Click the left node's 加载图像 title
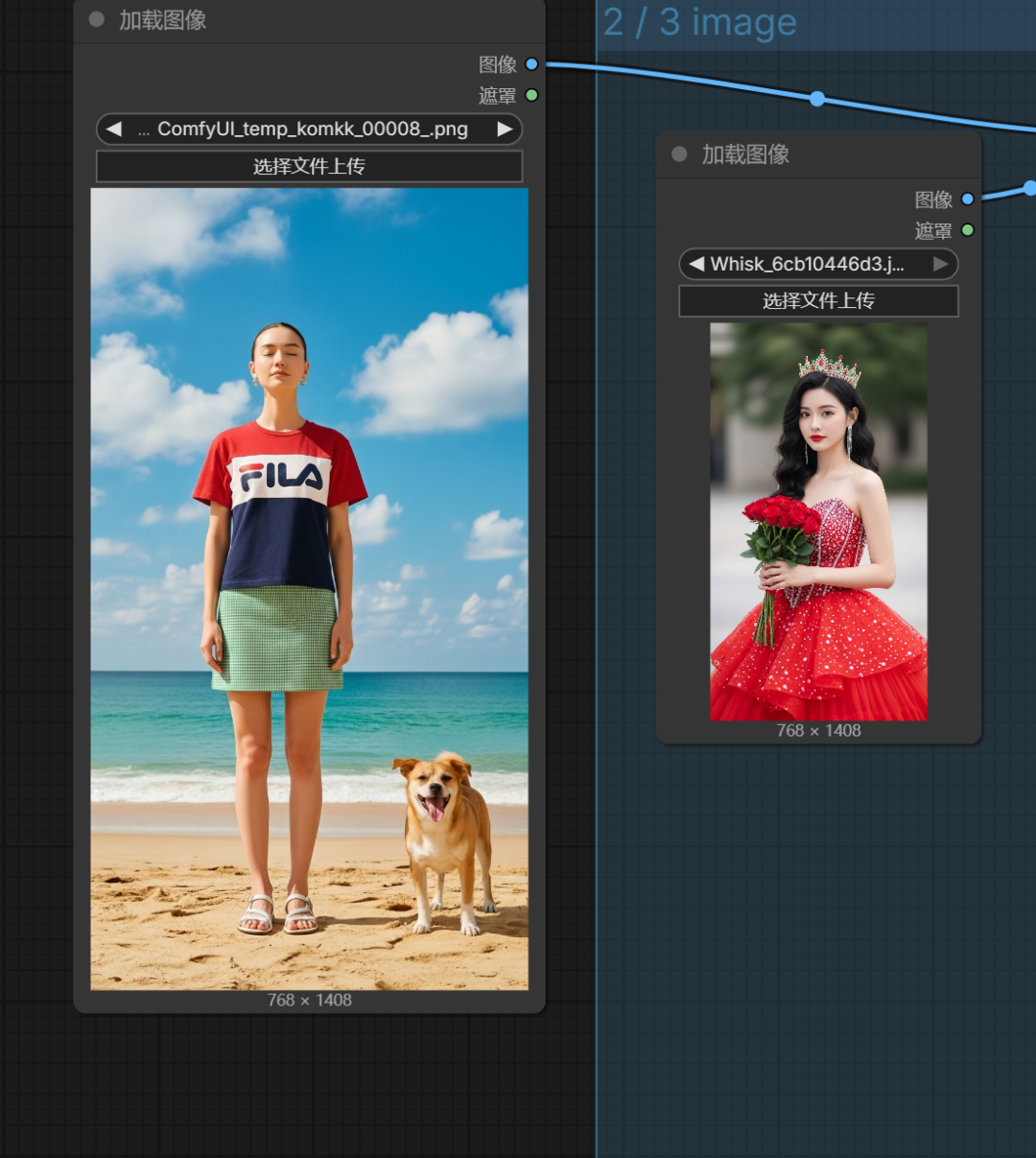Screen dimensions: 1036x1158 162,20
